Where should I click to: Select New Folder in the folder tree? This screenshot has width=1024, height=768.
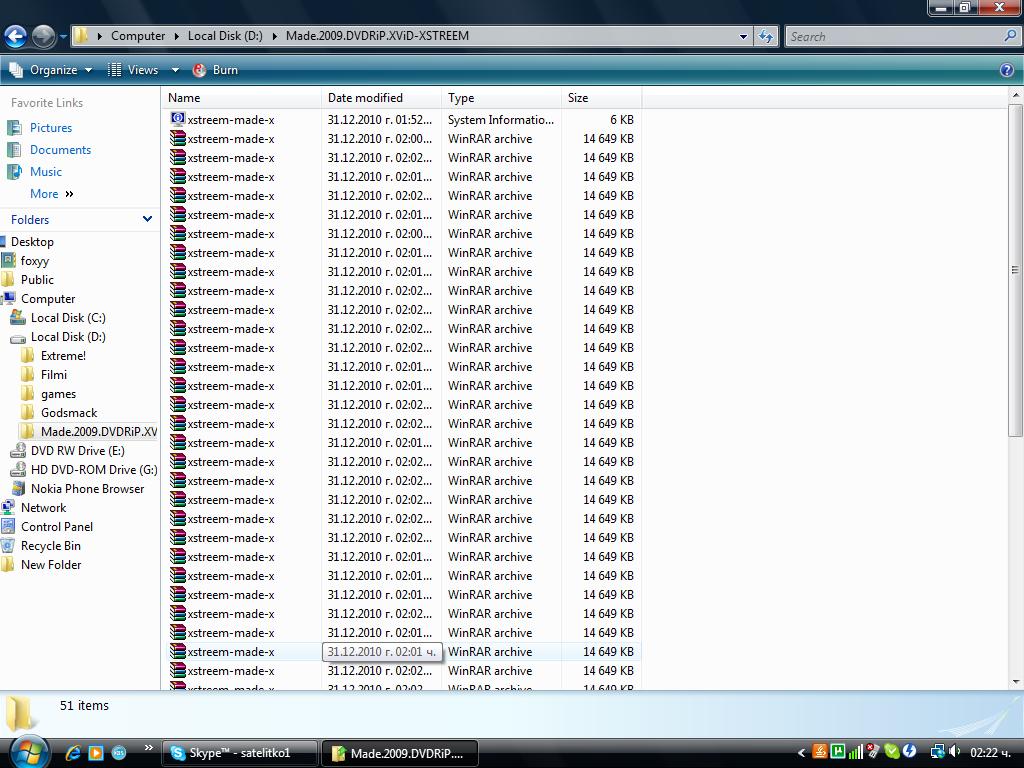(51, 564)
